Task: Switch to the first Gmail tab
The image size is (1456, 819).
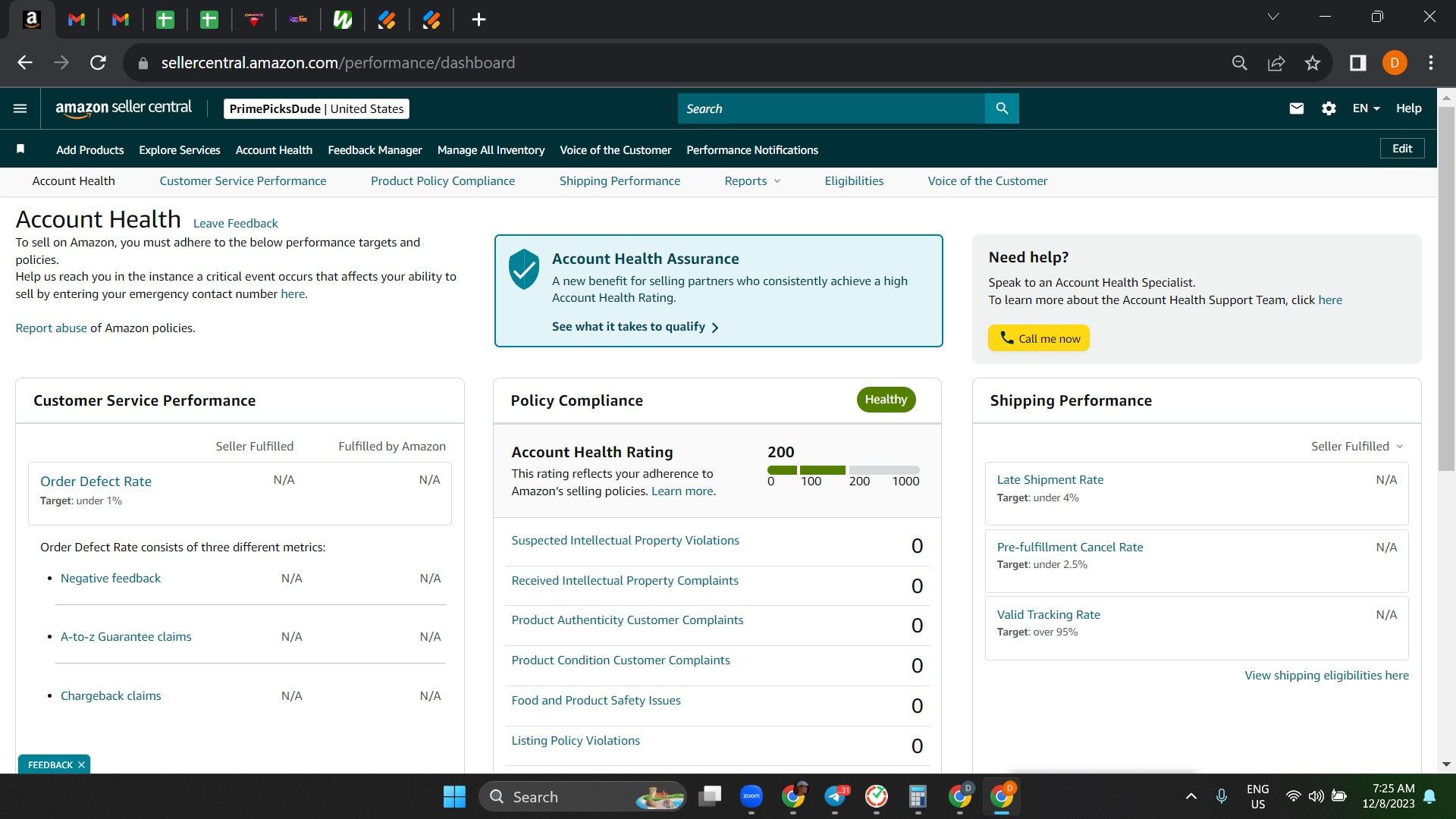Action: pyautogui.click(x=77, y=20)
